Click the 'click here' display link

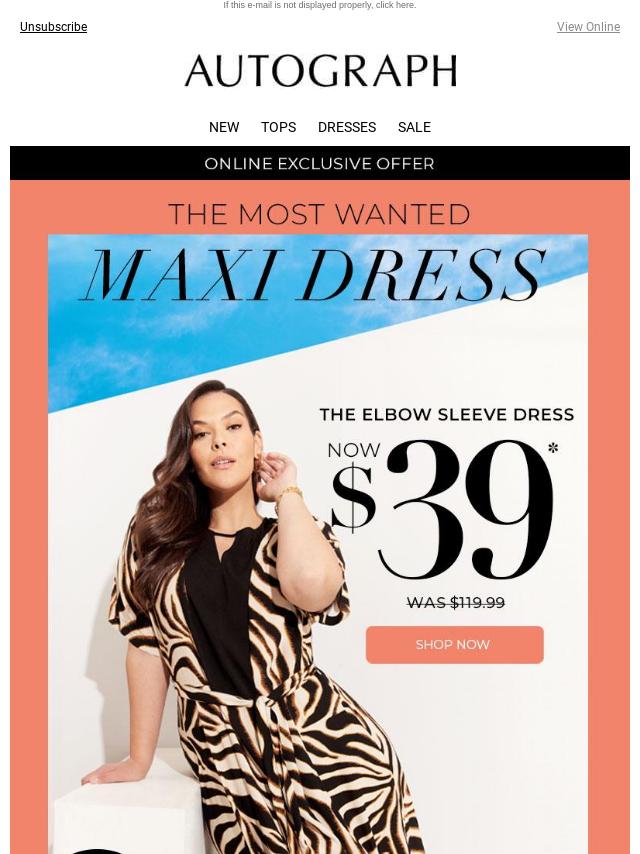(396, 5)
